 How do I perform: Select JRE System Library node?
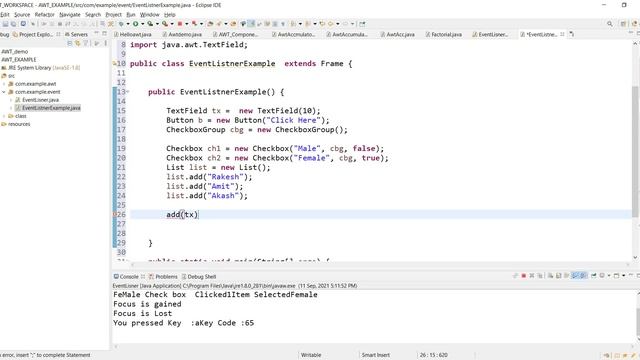(x=44, y=68)
